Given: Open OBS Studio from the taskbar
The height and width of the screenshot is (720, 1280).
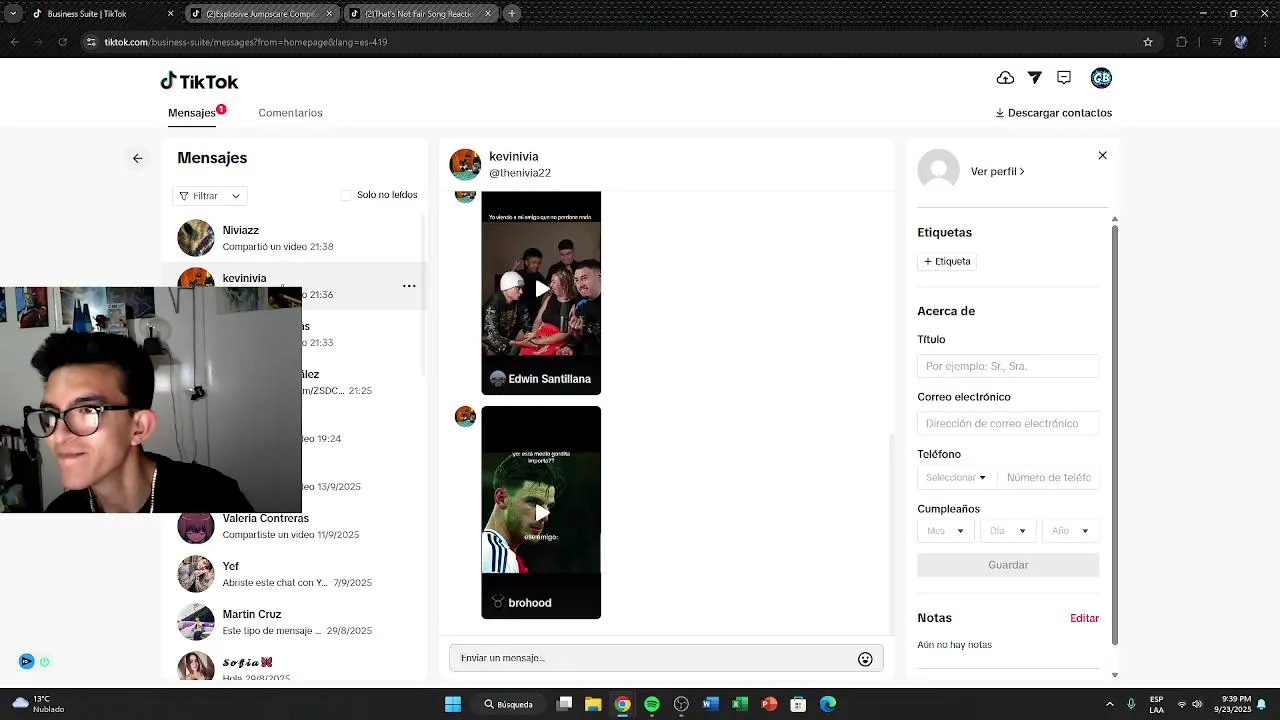Looking at the screenshot, I should (x=681, y=704).
